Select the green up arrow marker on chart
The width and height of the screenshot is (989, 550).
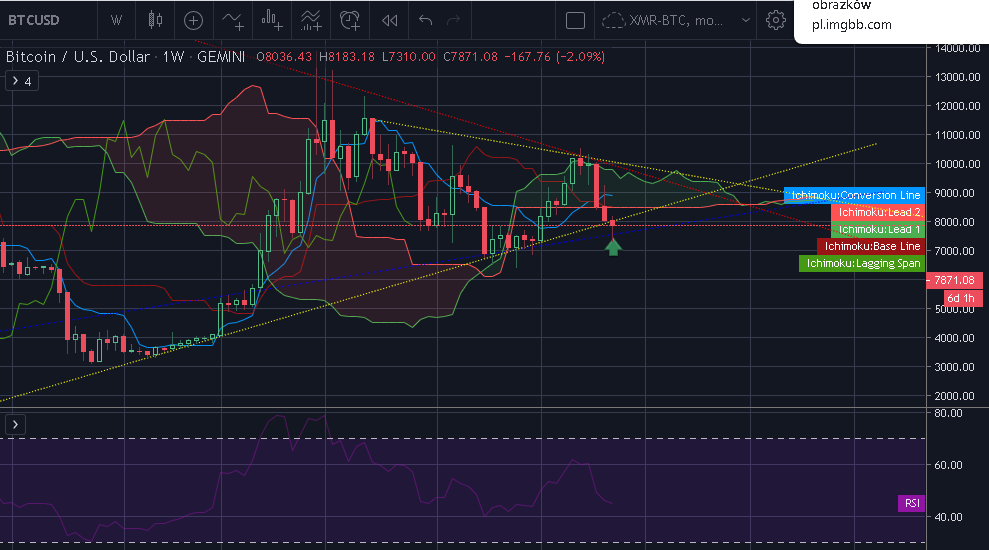pyautogui.click(x=613, y=247)
